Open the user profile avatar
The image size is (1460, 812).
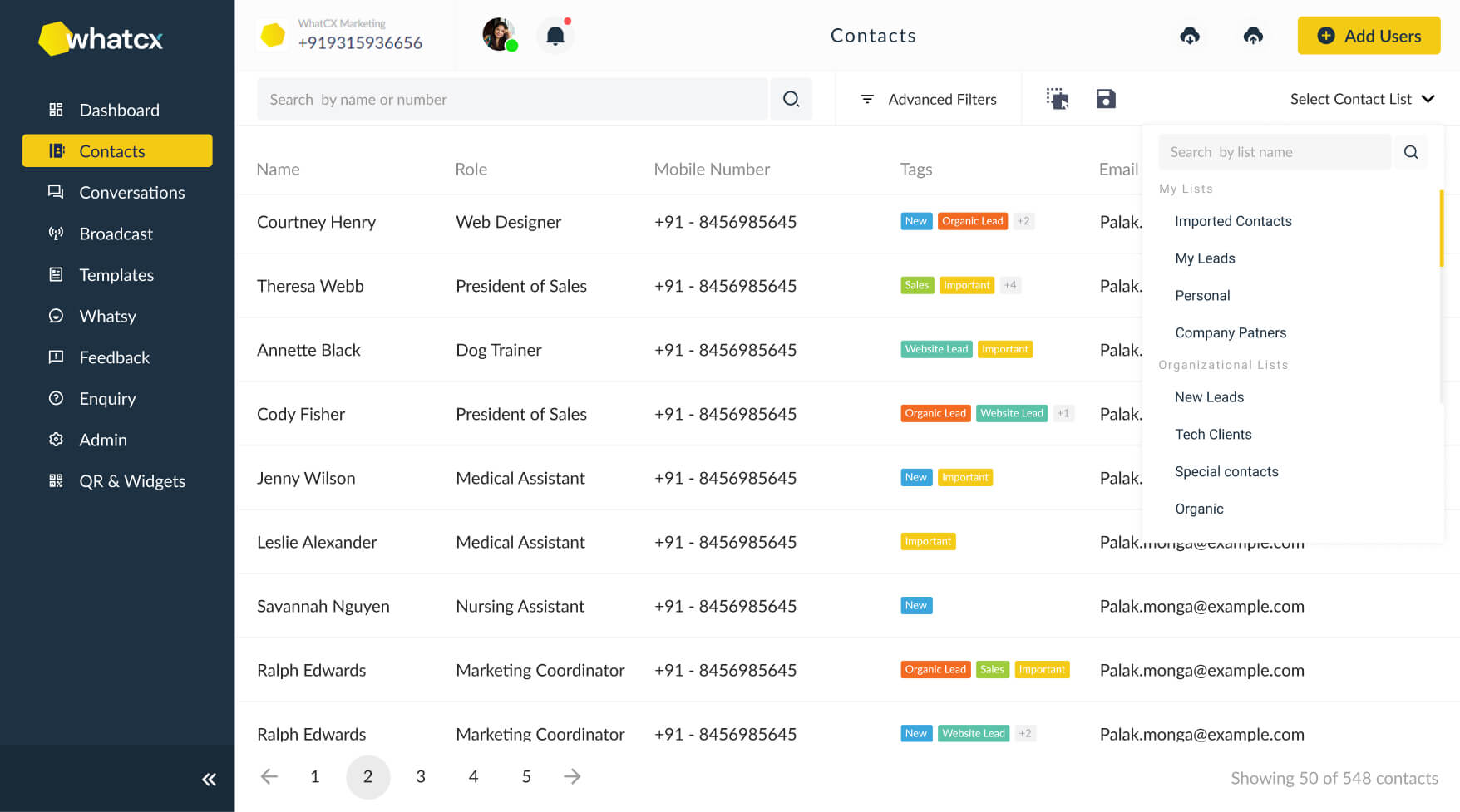[499, 35]
